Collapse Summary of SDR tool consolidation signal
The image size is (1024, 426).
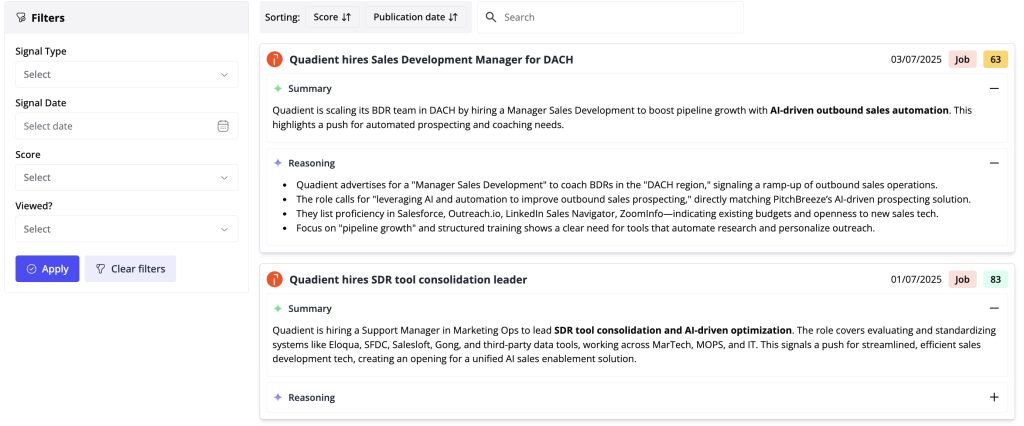(x=994, y=308)
